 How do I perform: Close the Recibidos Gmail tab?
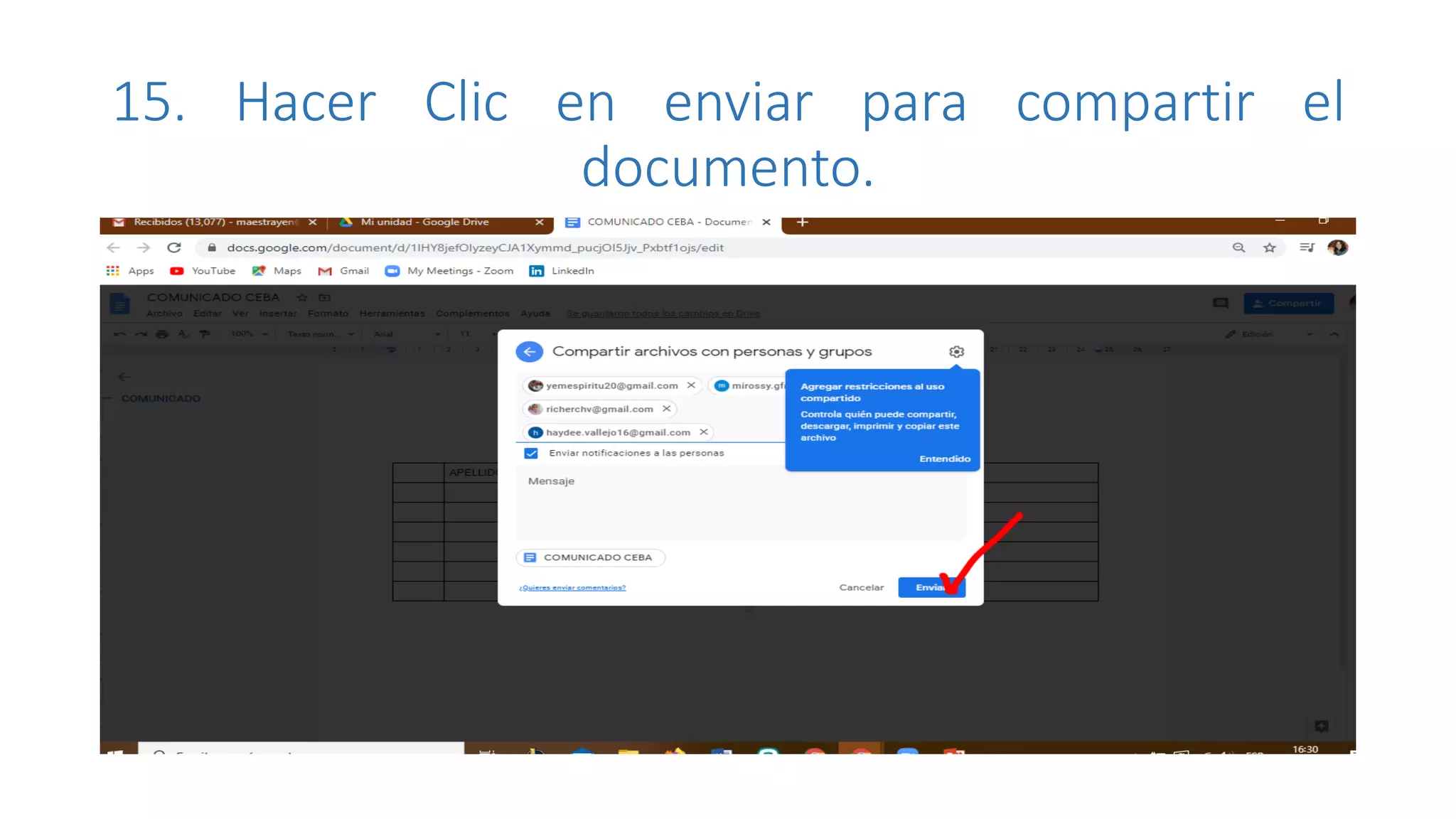[312, 223]
